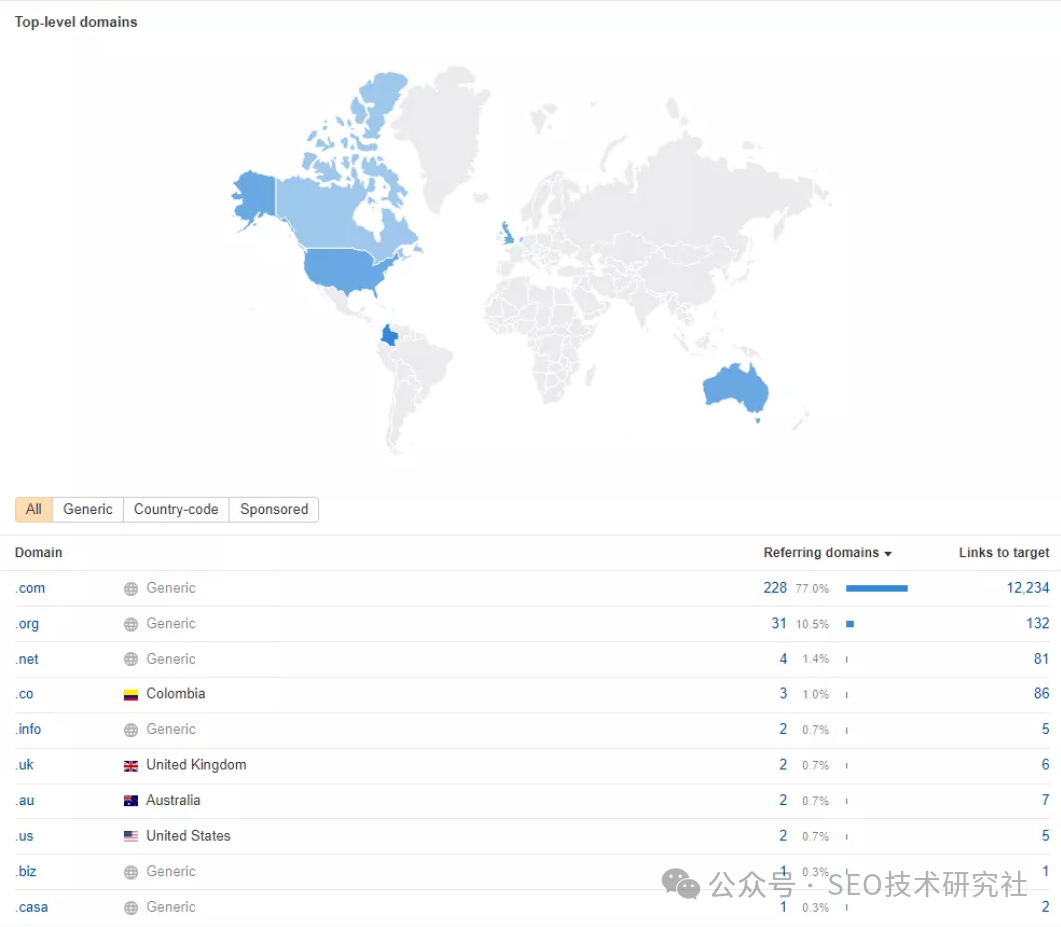Click the Australia flag icon
The width and height of the screenshot is (1061, 927).
pyautogui.click(x=131, y=800)
